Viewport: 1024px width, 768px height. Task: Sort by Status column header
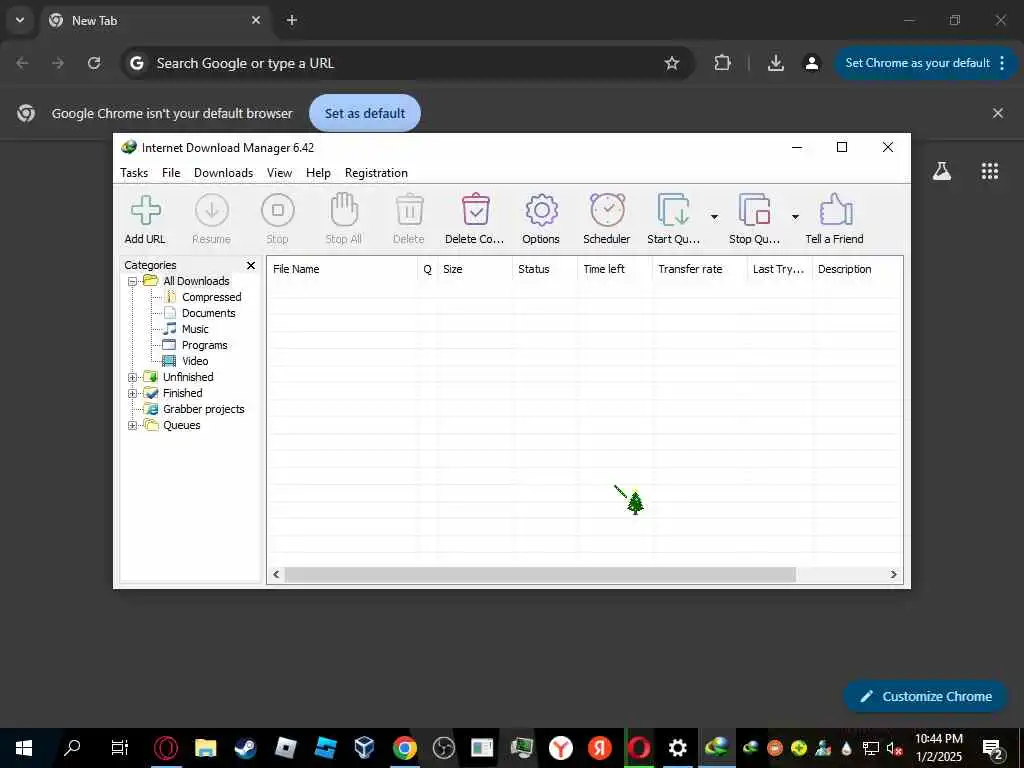(545, 269)
